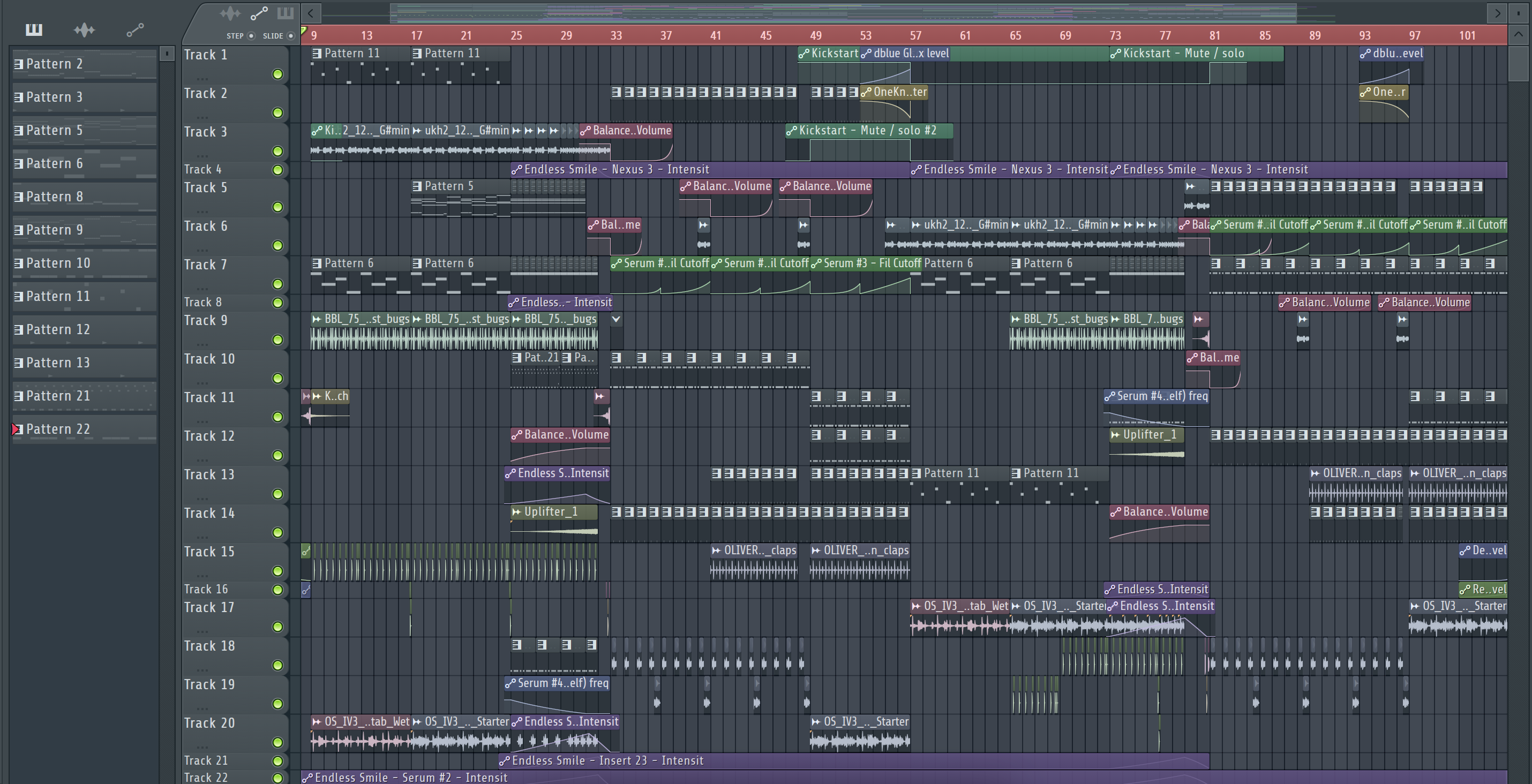Click the vertical scrollbar thumb at right
Viewport: 1532px width, 784px height.
(x=1518, y=64)
